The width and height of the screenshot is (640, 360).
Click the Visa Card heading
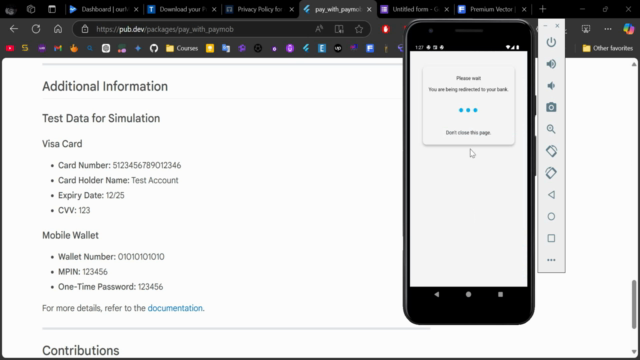62,144
